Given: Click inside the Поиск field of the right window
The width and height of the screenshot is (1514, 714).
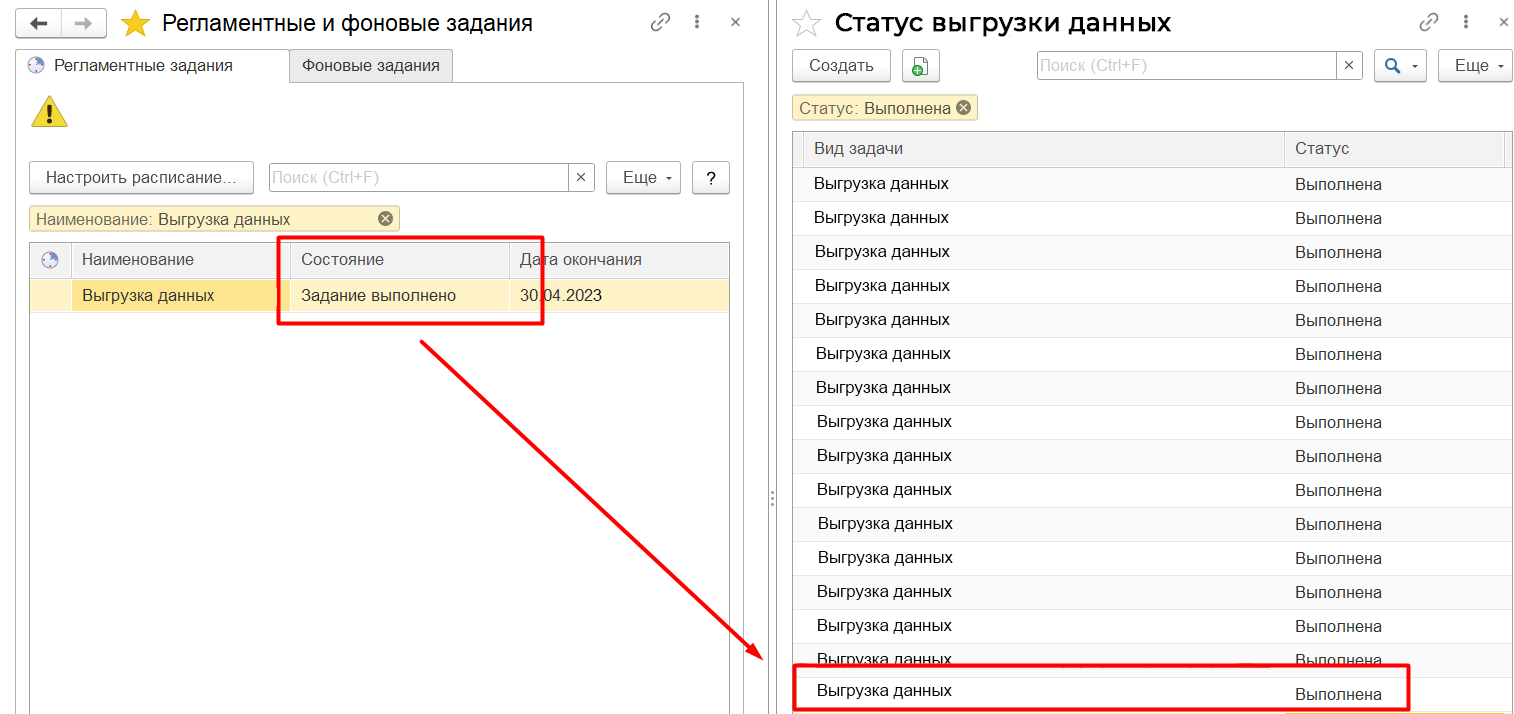Looking at the screenshot, I should [1180, 65].
